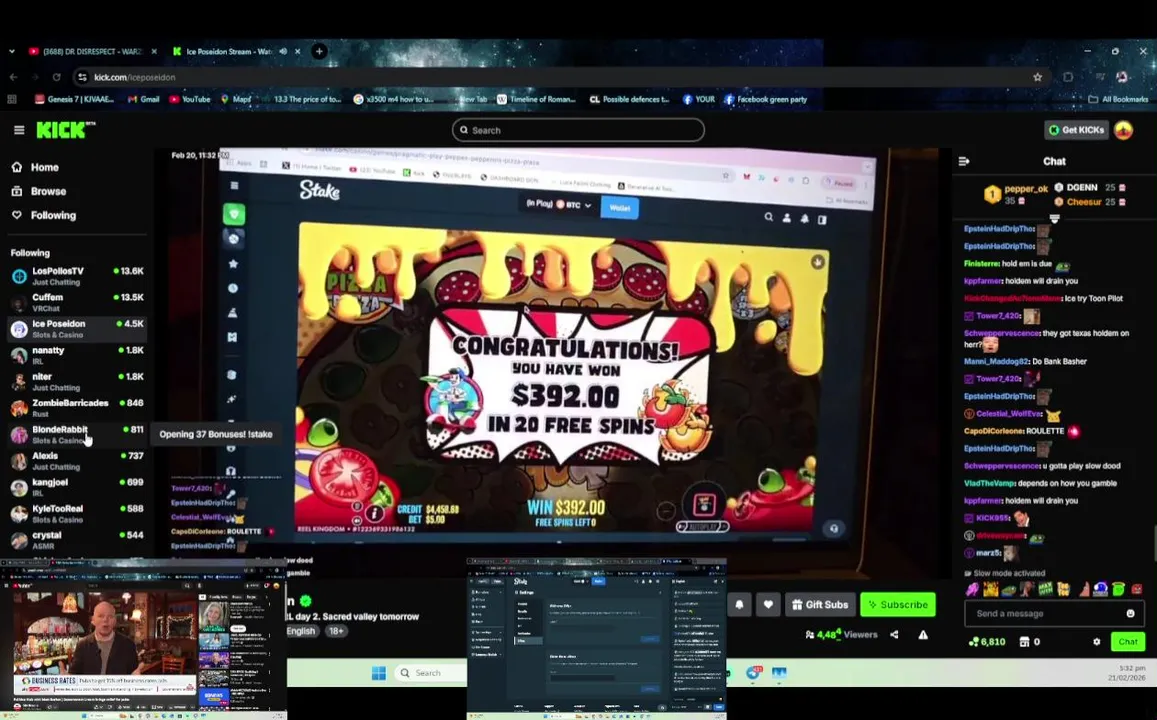Open ZombieBarricades channel in Following list
This screenshot has height=720, width=1157.
click(77, 408)
